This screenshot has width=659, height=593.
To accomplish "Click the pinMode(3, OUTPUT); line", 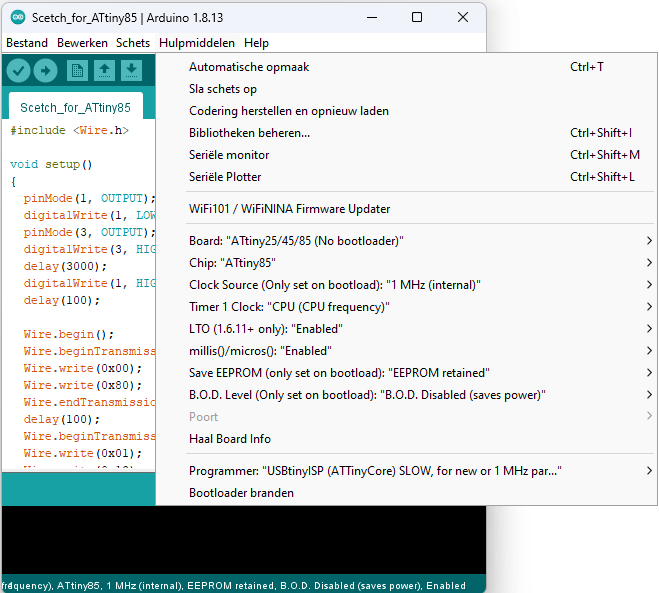I will coord(90,232).
